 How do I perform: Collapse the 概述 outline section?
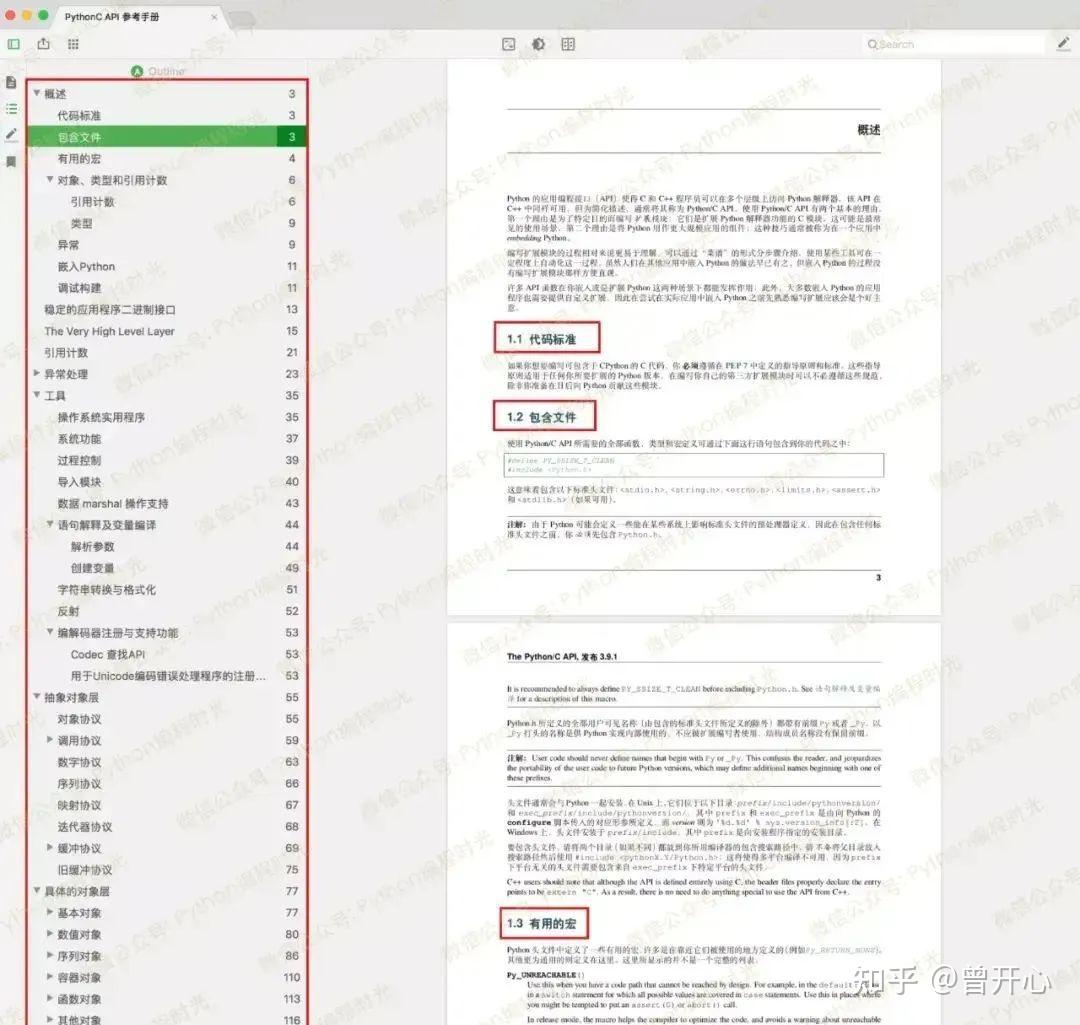[37, 93]
